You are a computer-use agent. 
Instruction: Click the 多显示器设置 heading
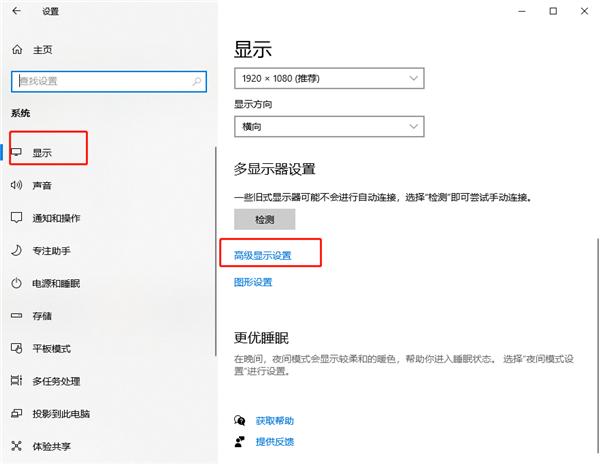coord(274,169)
